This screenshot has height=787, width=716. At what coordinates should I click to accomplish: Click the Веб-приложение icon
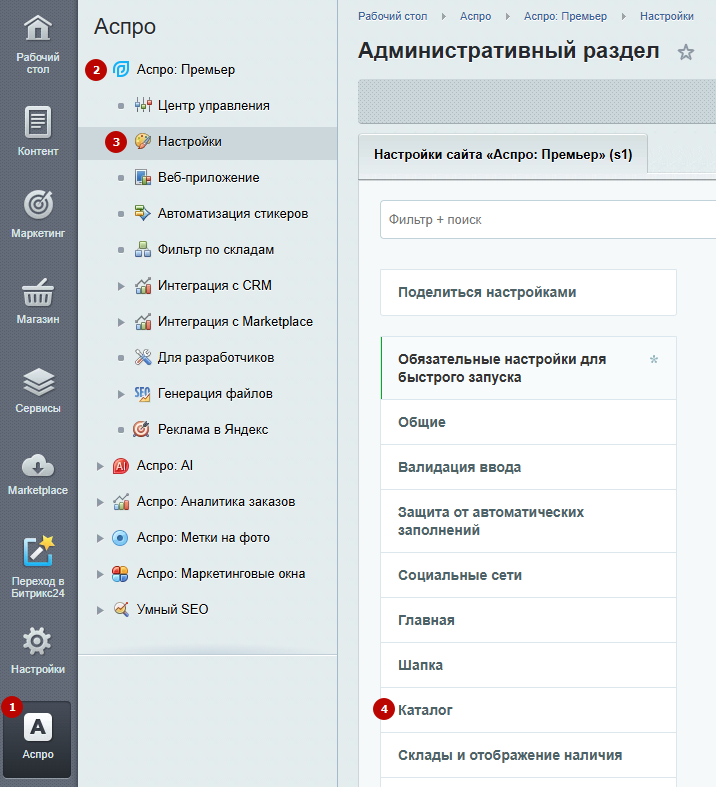pyautogui.click(x=143, y=177)
